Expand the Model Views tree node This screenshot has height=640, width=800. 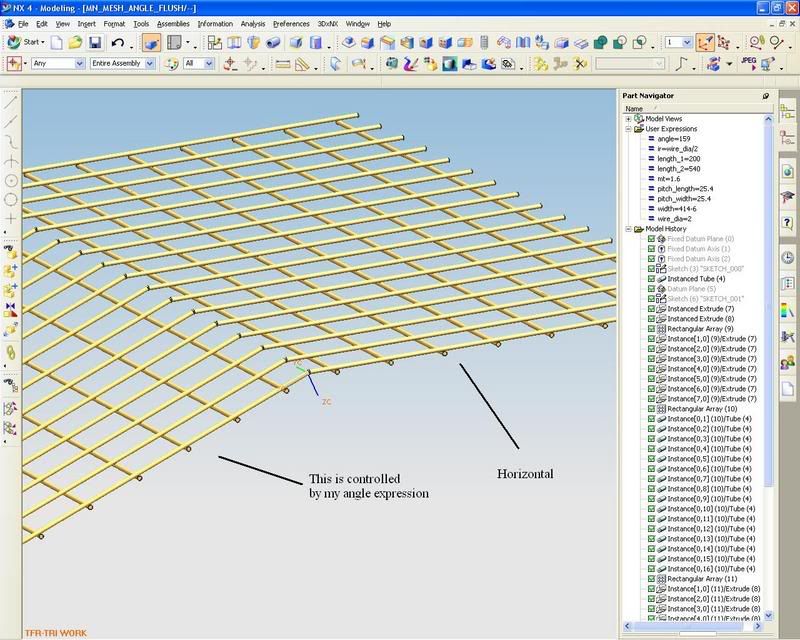click(x=628, y=119)
